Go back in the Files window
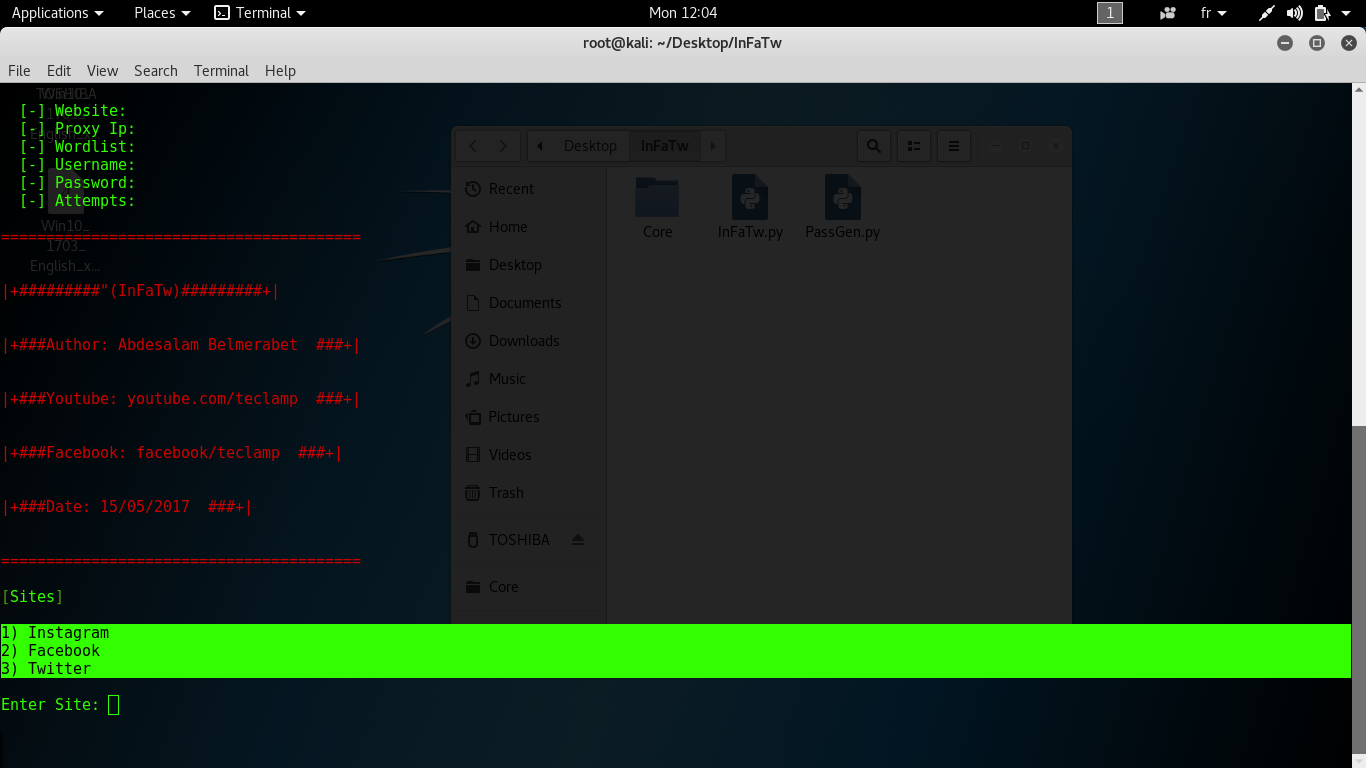Screen dimensions: 1366x768 (473, 146)
